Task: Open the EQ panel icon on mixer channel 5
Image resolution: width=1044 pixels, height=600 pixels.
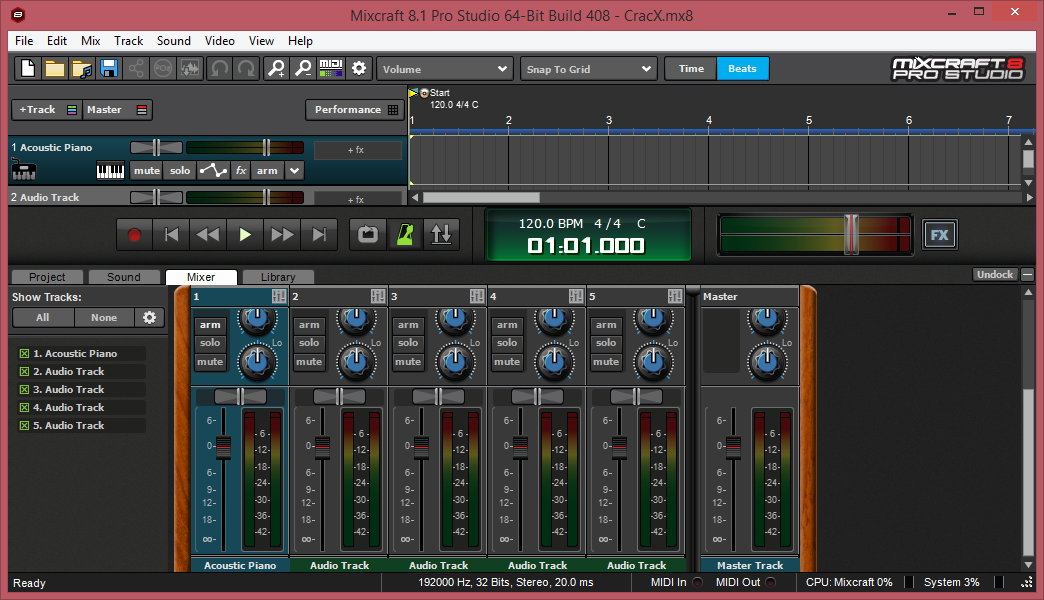Action: (675, 296)
